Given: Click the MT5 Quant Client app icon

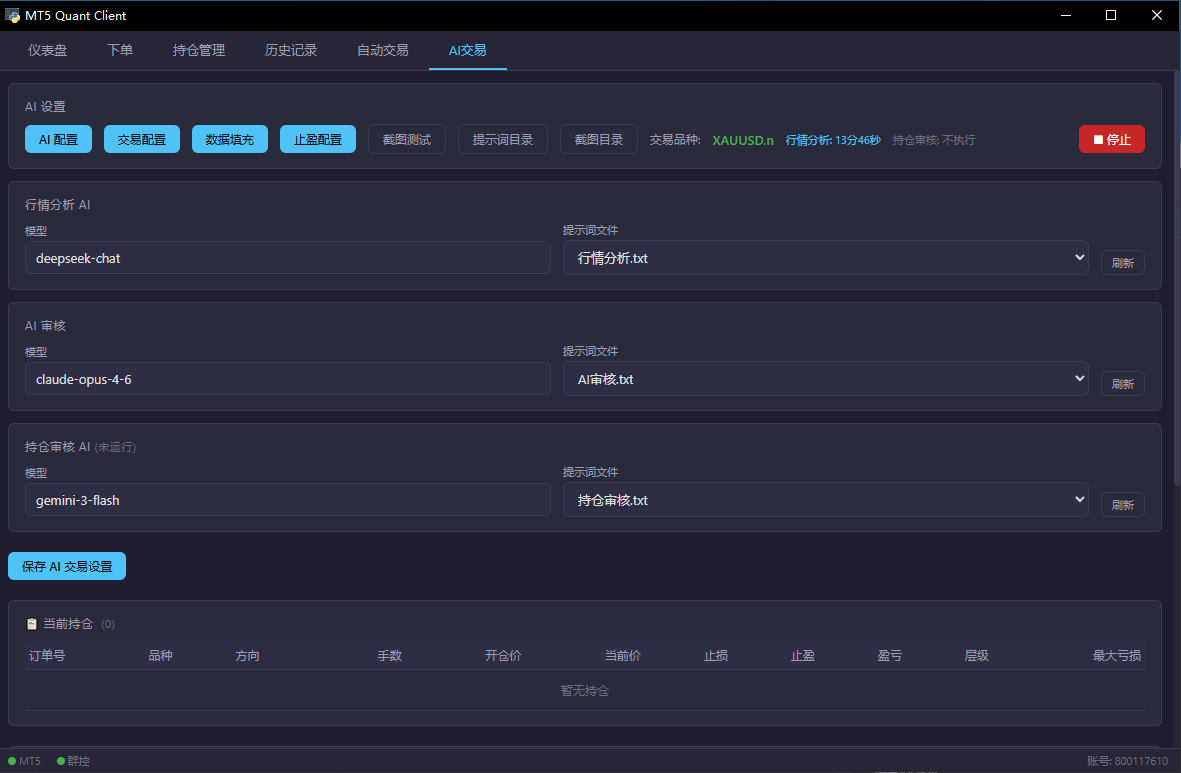Looking at the screenshot, I should coord(13,15).
